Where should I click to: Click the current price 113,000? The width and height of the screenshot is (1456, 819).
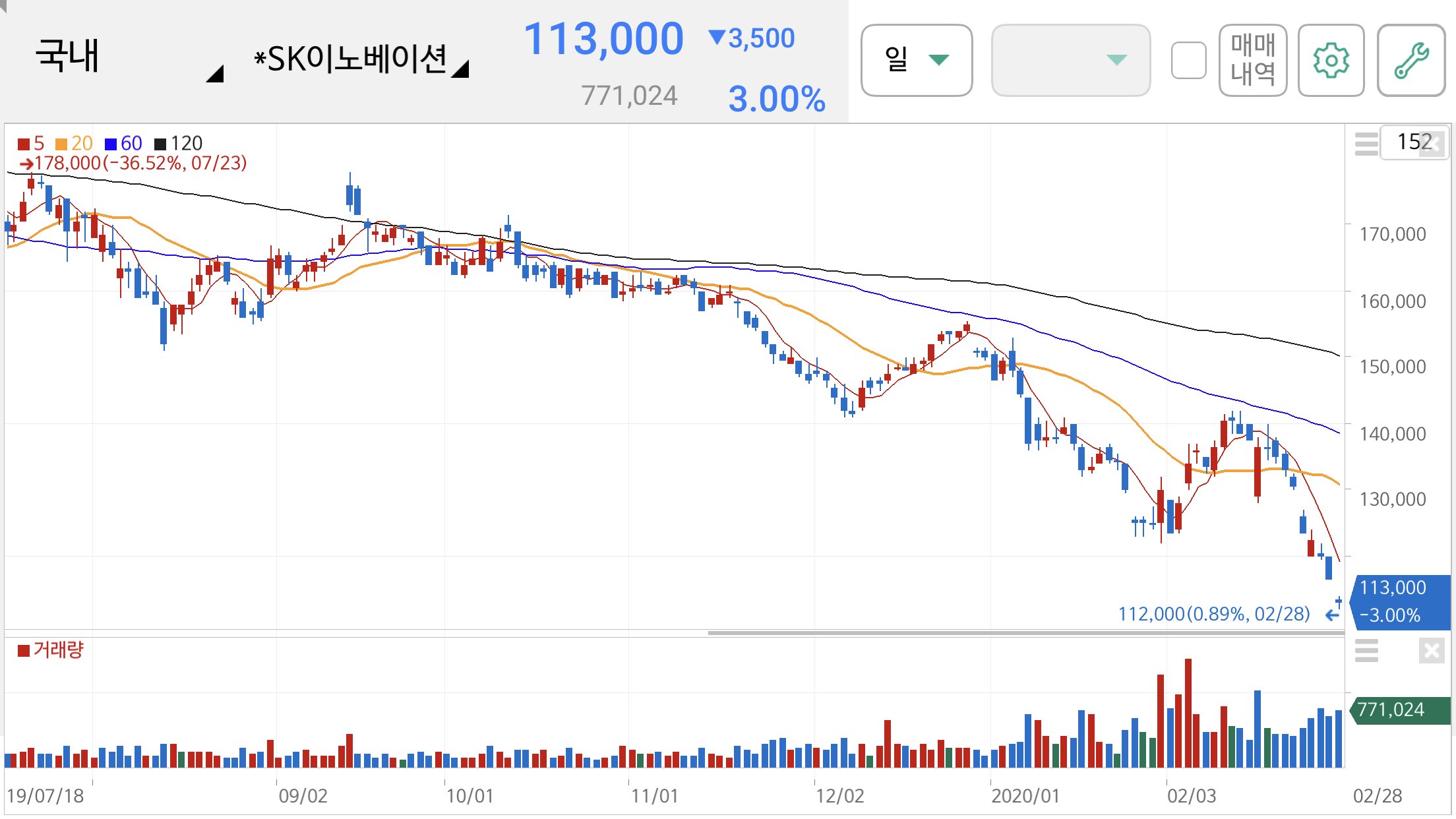coord(603,38)
